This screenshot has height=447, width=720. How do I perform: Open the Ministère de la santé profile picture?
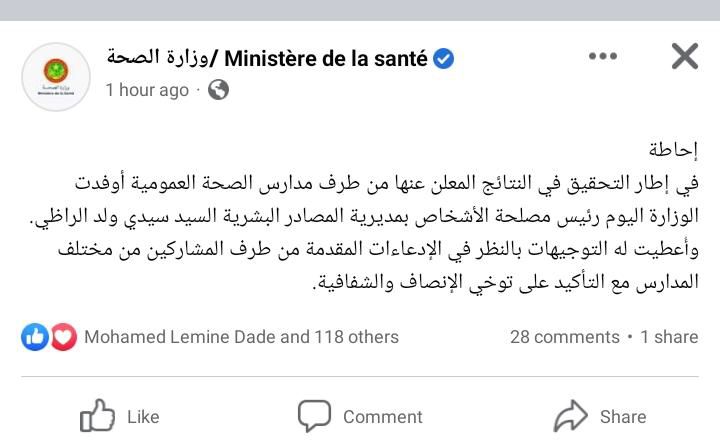pyautogui.click(x=56, y=77)
